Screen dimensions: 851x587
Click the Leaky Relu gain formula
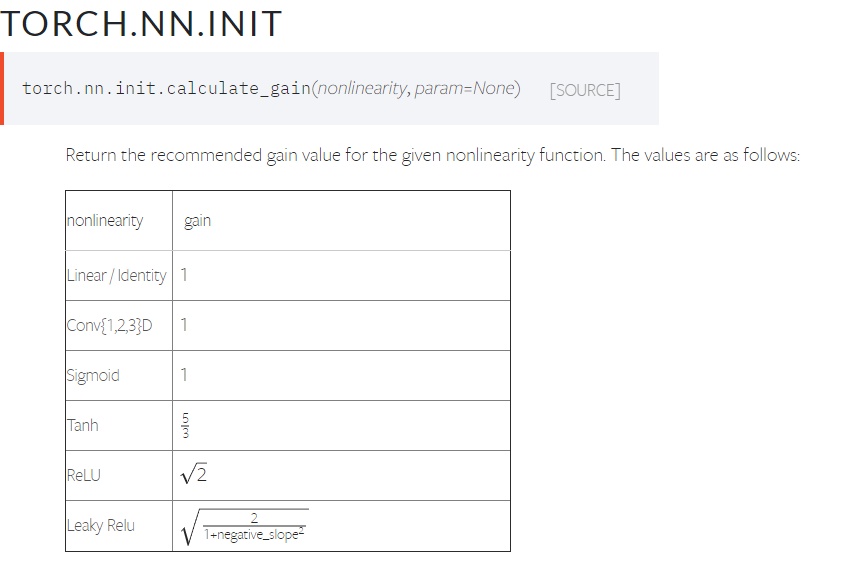tap(244, 526)
